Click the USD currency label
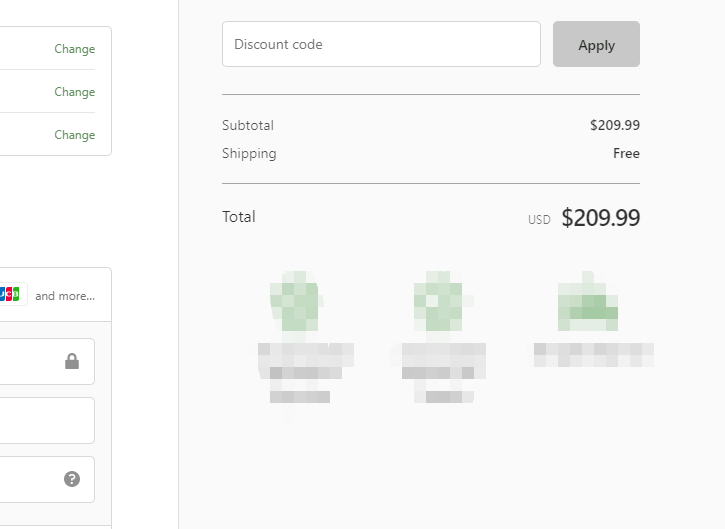725x529 pixels. [539, 220]
